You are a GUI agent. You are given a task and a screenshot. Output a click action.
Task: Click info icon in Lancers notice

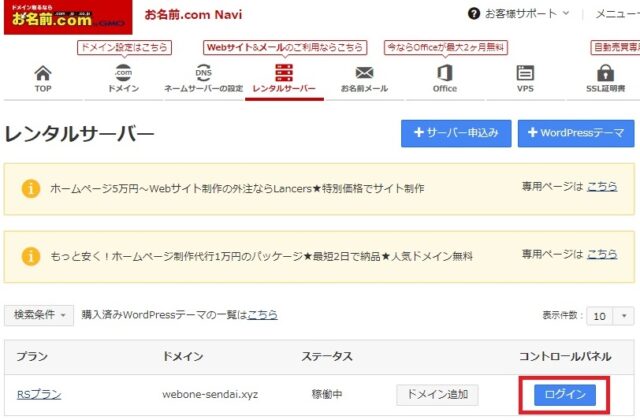click(x=31, y=189)
